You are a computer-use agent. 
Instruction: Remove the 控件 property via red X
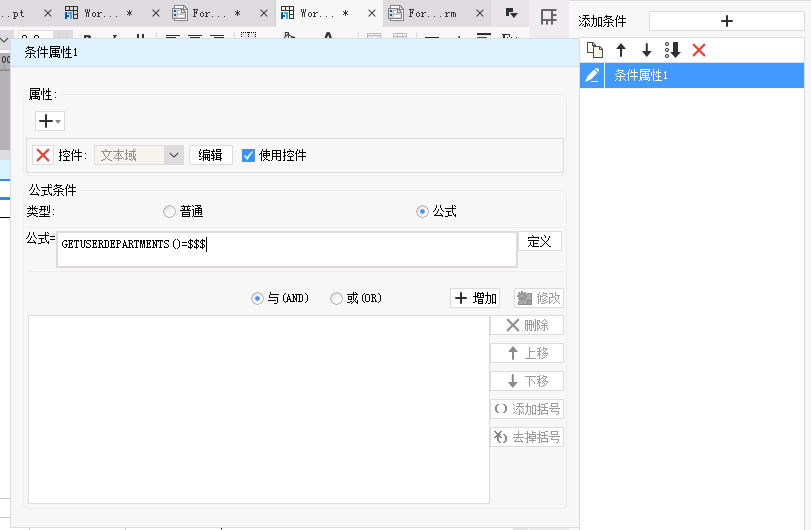[x=43, y=155]
